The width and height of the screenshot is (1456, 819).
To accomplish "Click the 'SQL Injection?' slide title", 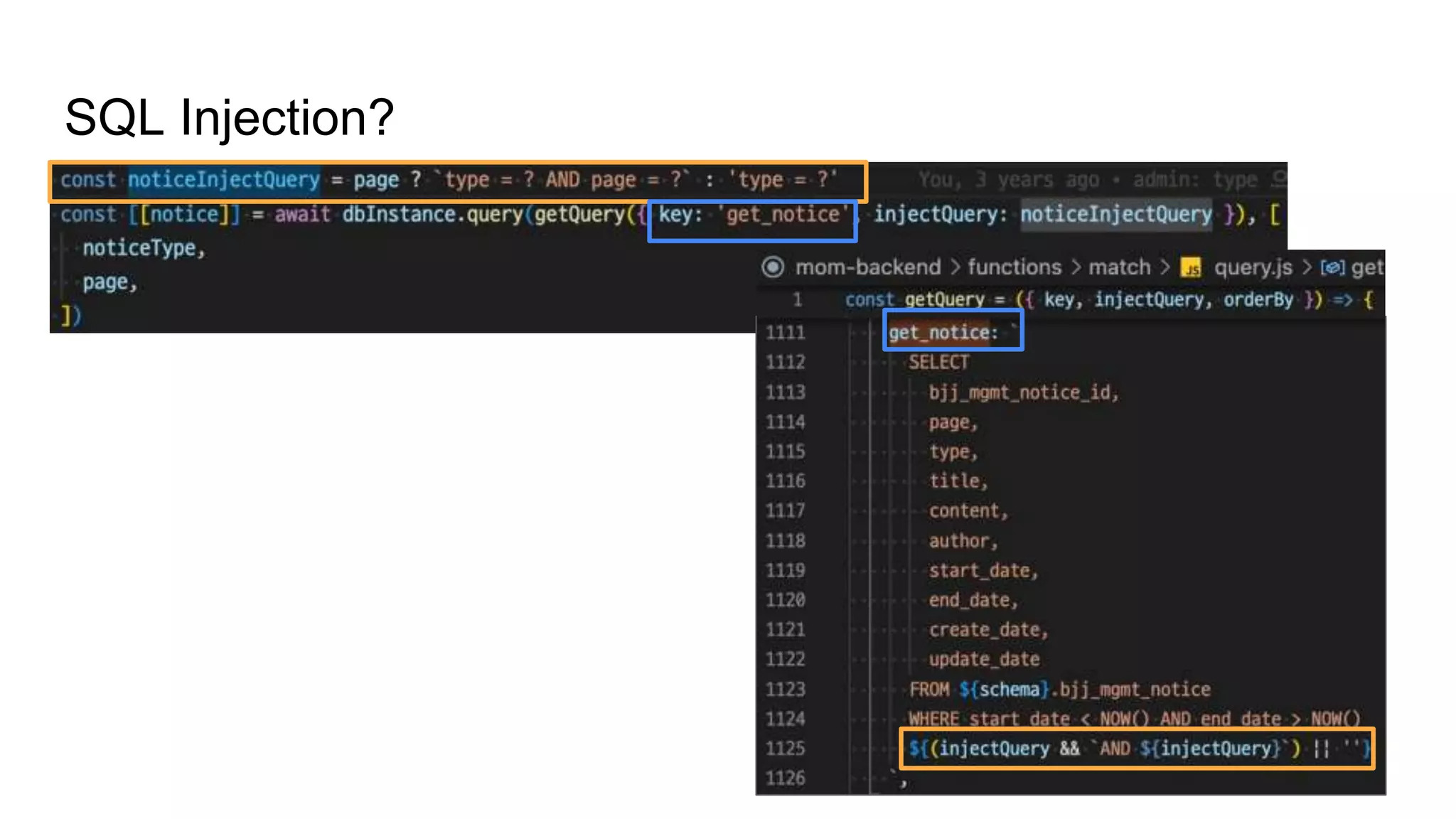I will pyautogui.click(x=229, y=117).
